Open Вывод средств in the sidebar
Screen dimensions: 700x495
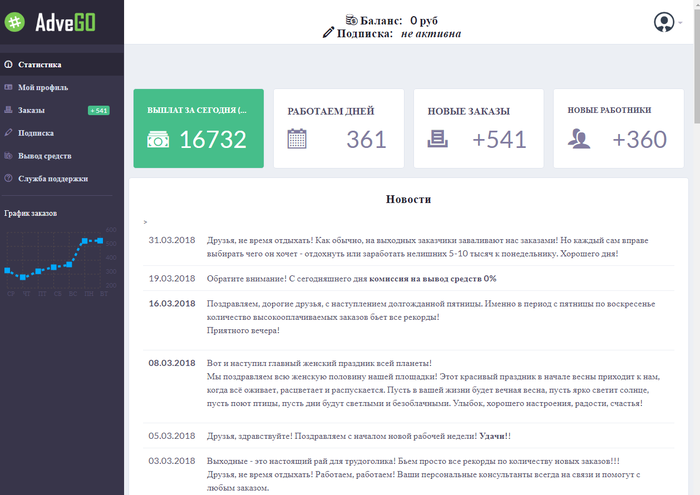(44, 155)
